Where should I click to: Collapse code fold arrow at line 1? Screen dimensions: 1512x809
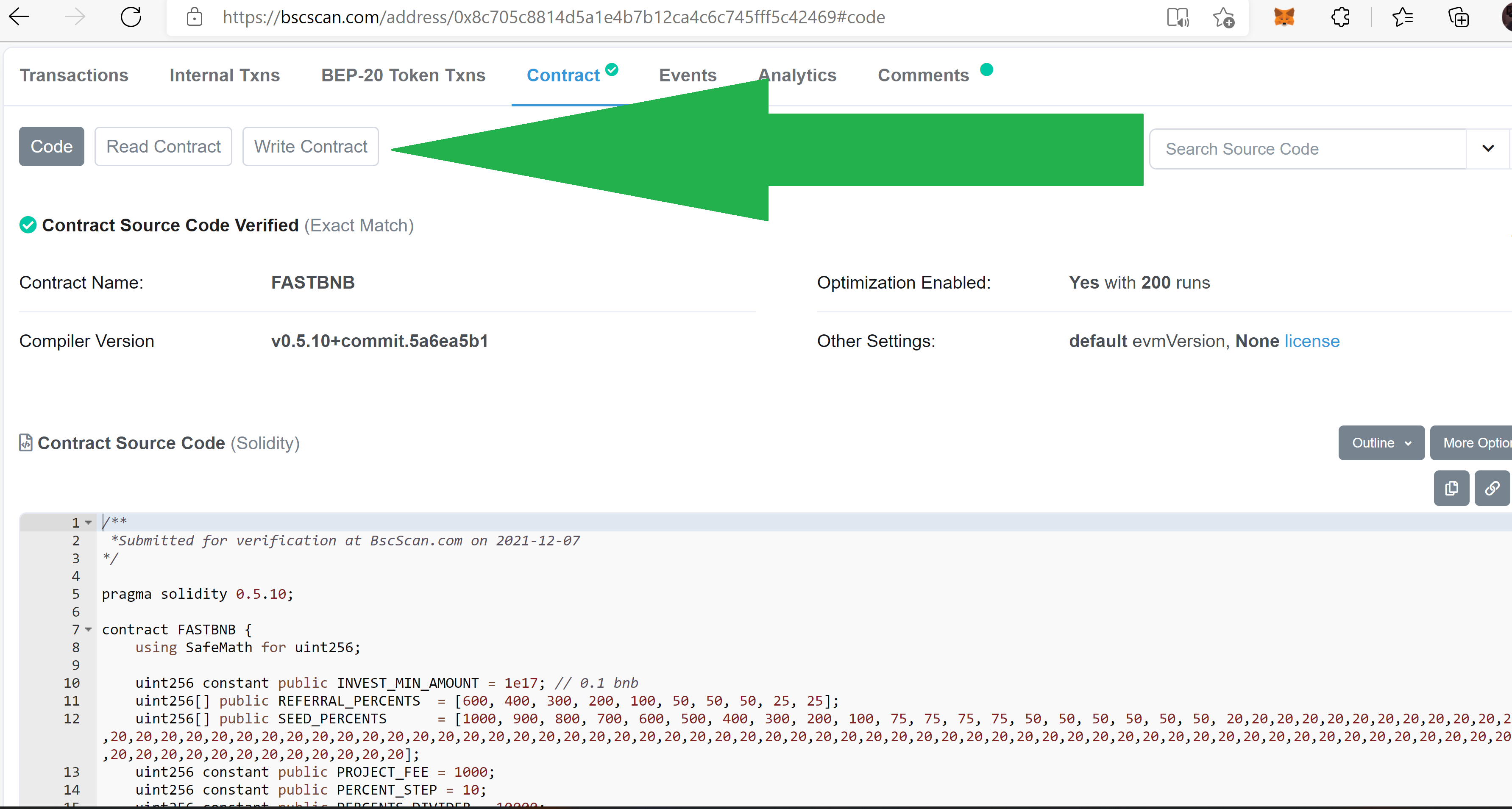[89, 523]
